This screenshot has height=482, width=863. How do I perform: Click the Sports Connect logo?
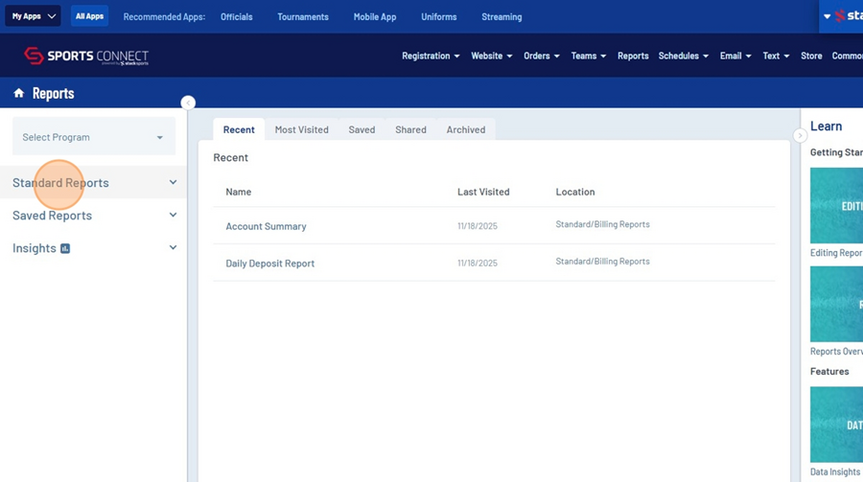click(86, 56)
